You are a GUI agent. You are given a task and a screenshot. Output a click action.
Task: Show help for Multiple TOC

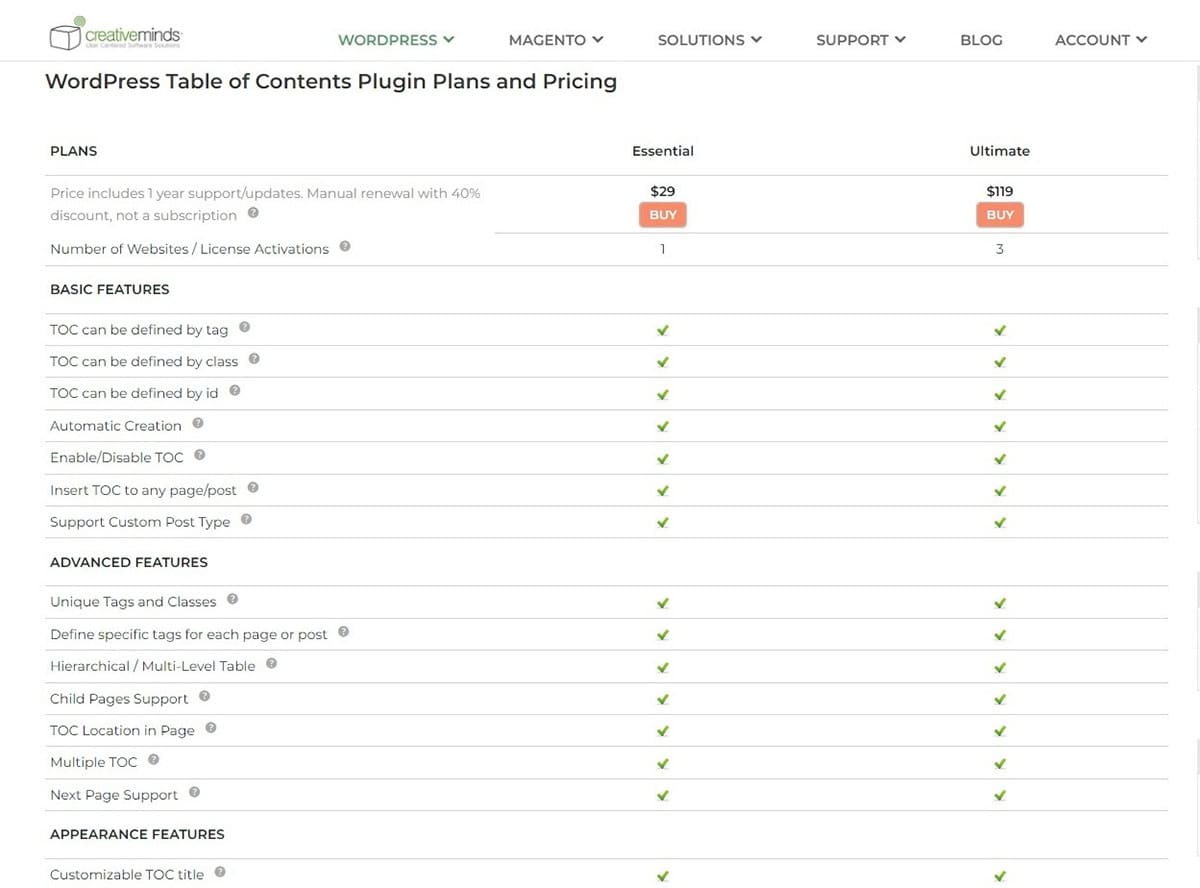click(x=154, y=760)
